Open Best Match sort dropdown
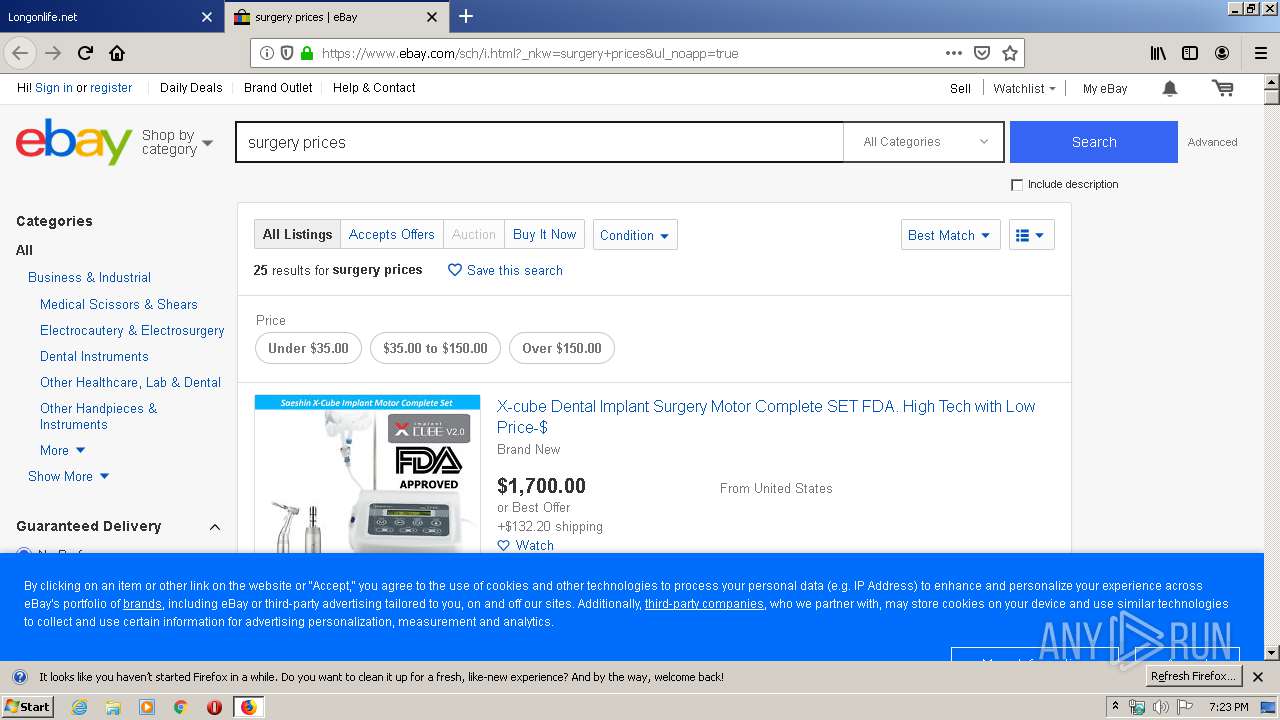Screen dimensions: 1280x720 pyautogui.click(x=950, y=235)
